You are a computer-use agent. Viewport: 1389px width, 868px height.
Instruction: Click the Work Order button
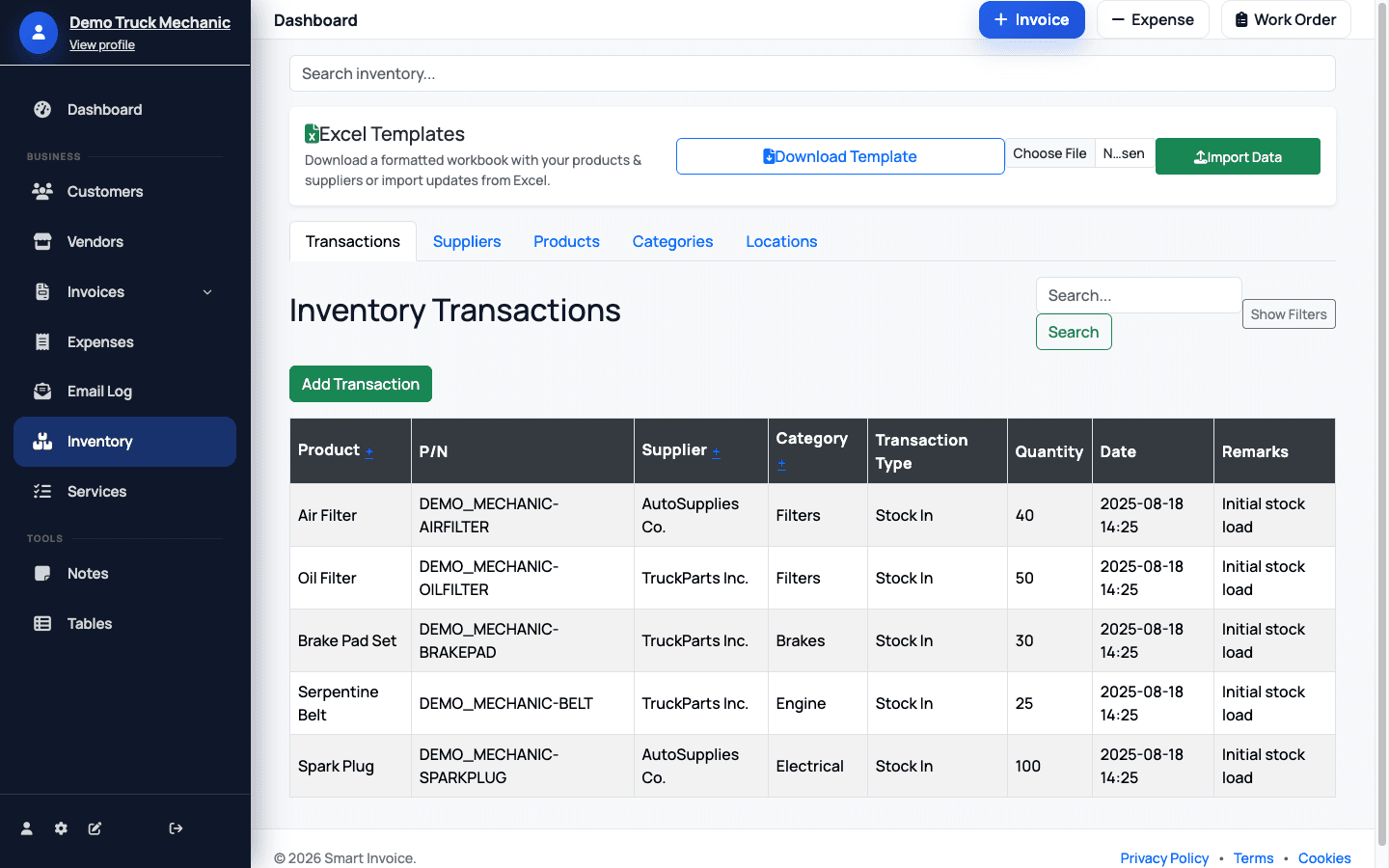1286,19
